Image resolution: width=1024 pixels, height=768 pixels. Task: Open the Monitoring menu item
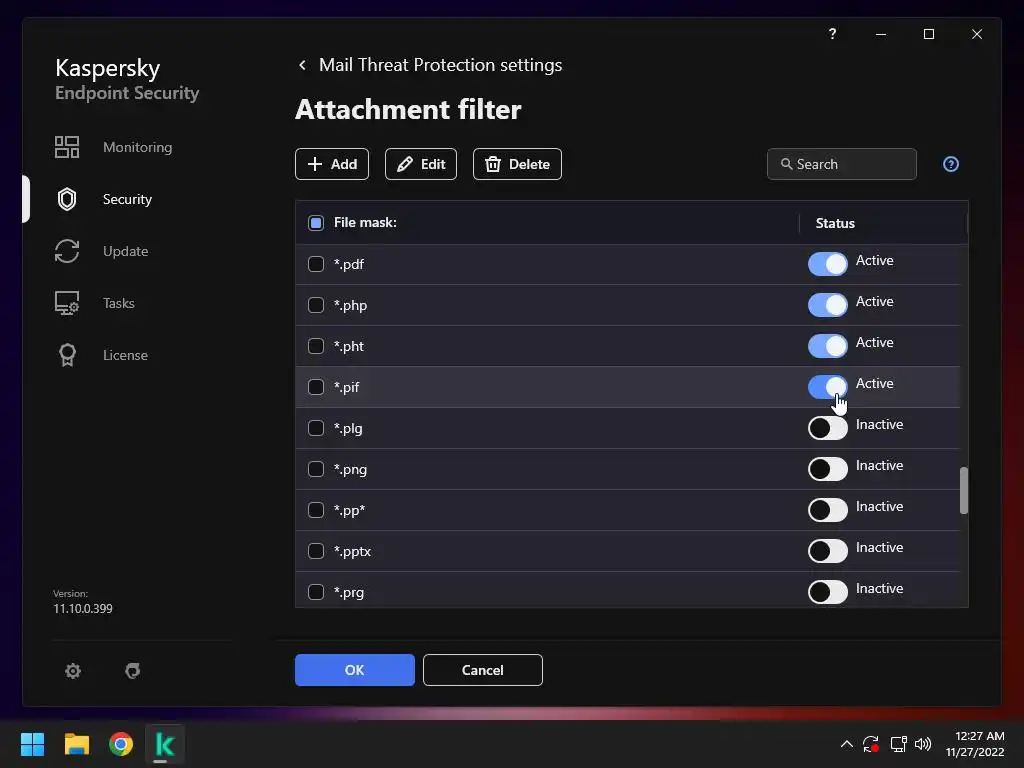(137, 147)
